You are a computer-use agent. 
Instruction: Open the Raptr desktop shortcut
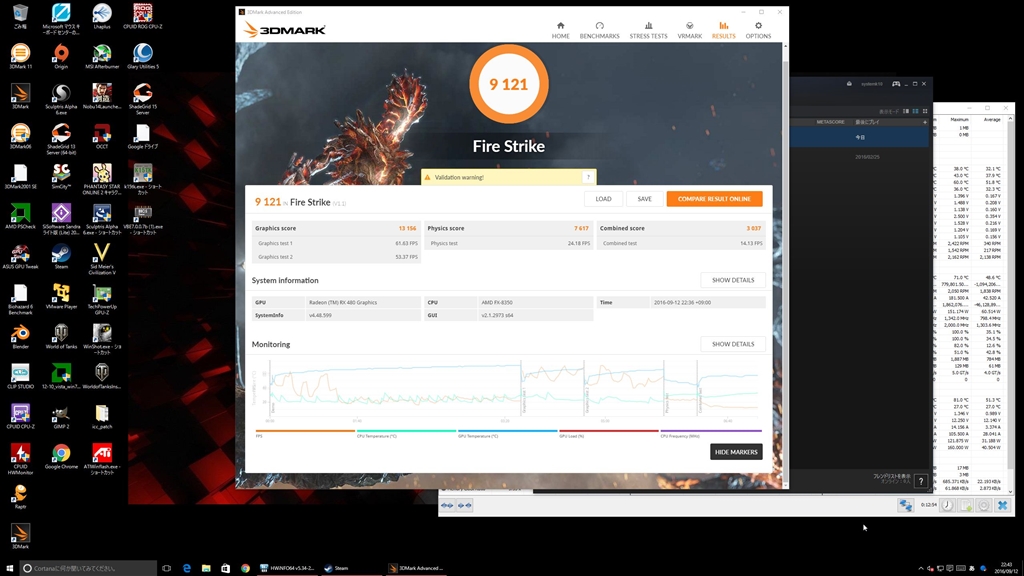pyautogui.click(x=20, y=496)
